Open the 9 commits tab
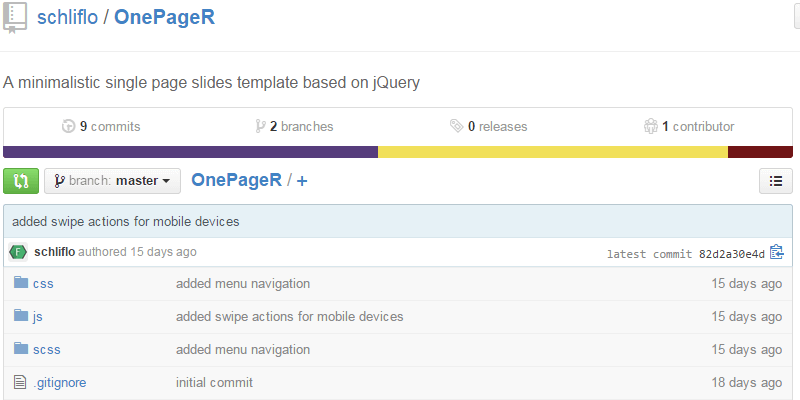Screen dimensions: 800x400 pos(101,127)
